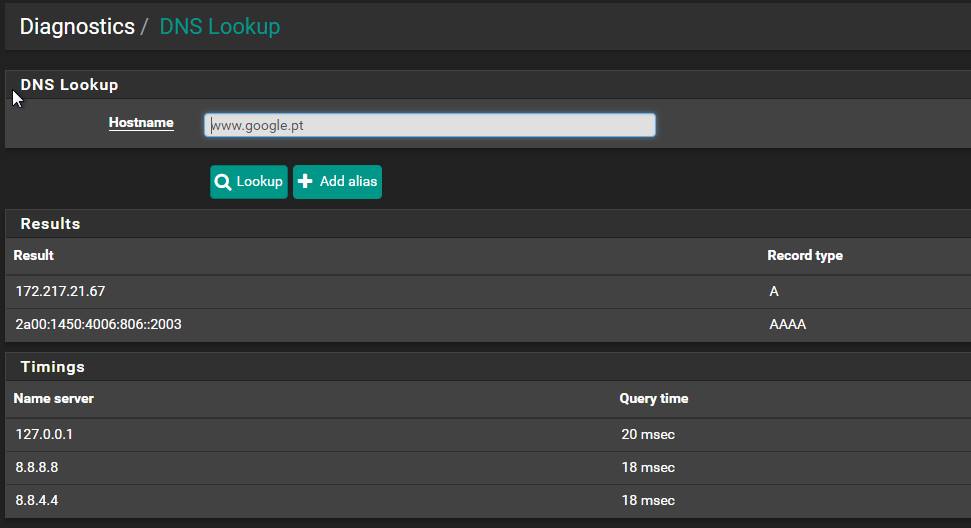Click the AAAA record type cell
971x528 pixels.
click(x=787, y=324)
